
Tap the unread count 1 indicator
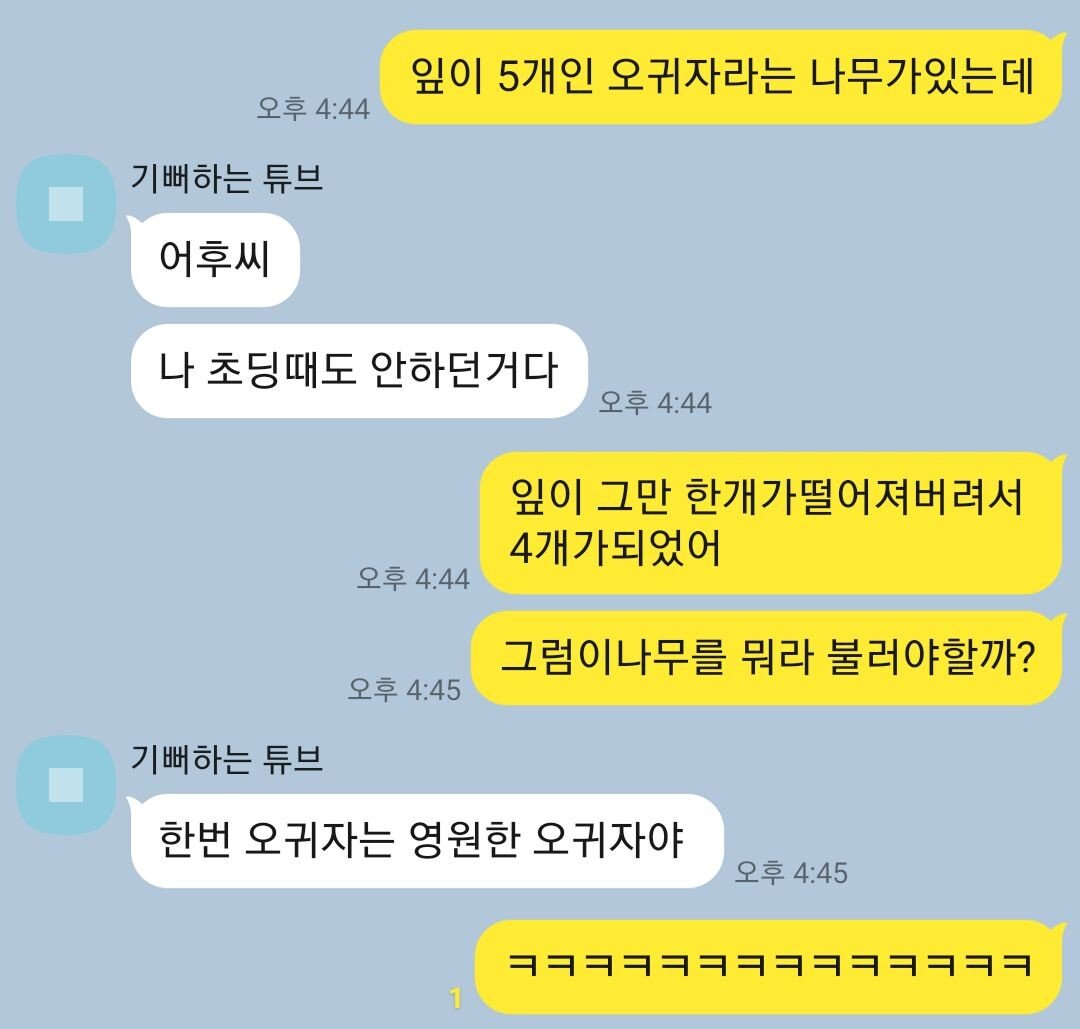coord(455,998)
